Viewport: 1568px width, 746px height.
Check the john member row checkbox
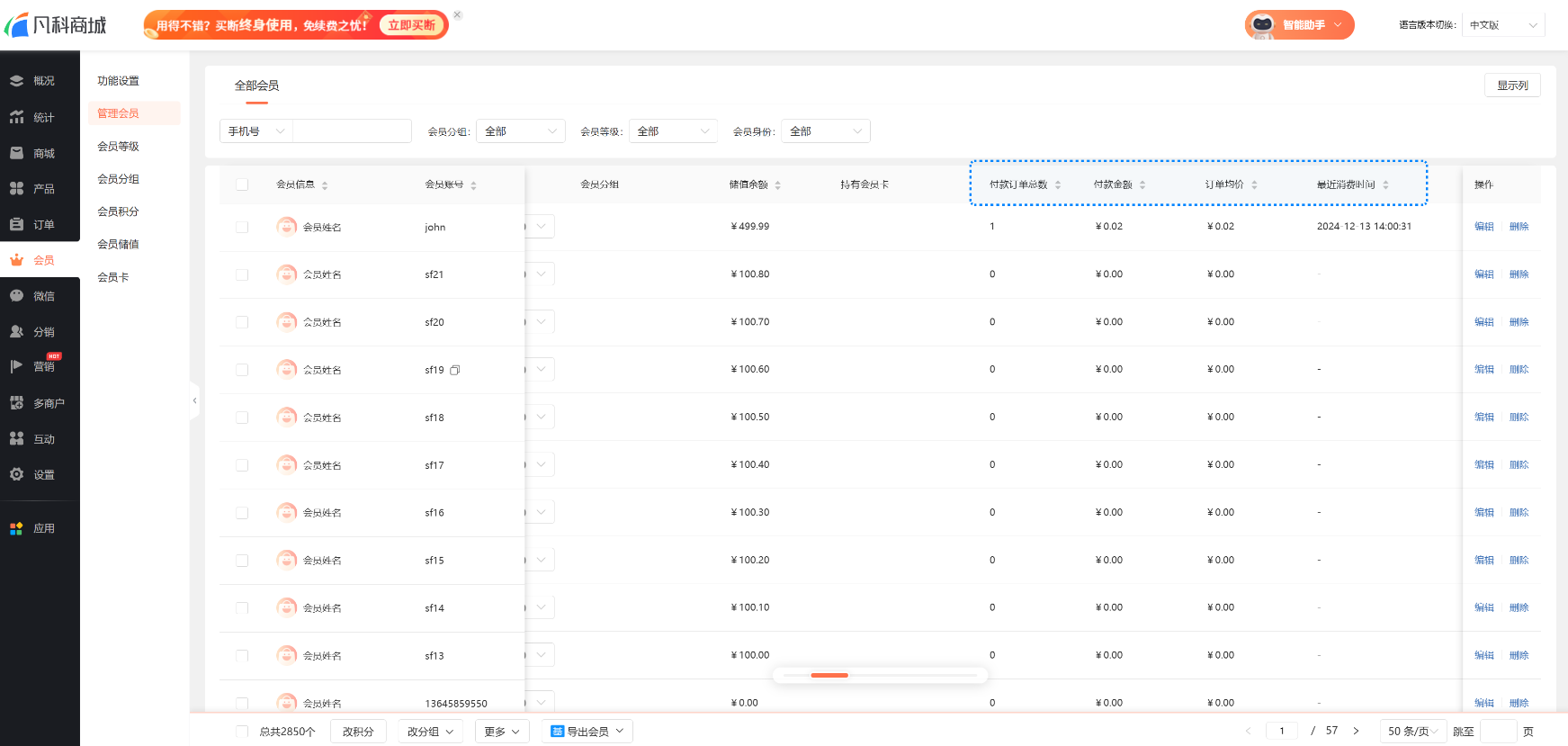click(242, 227)
